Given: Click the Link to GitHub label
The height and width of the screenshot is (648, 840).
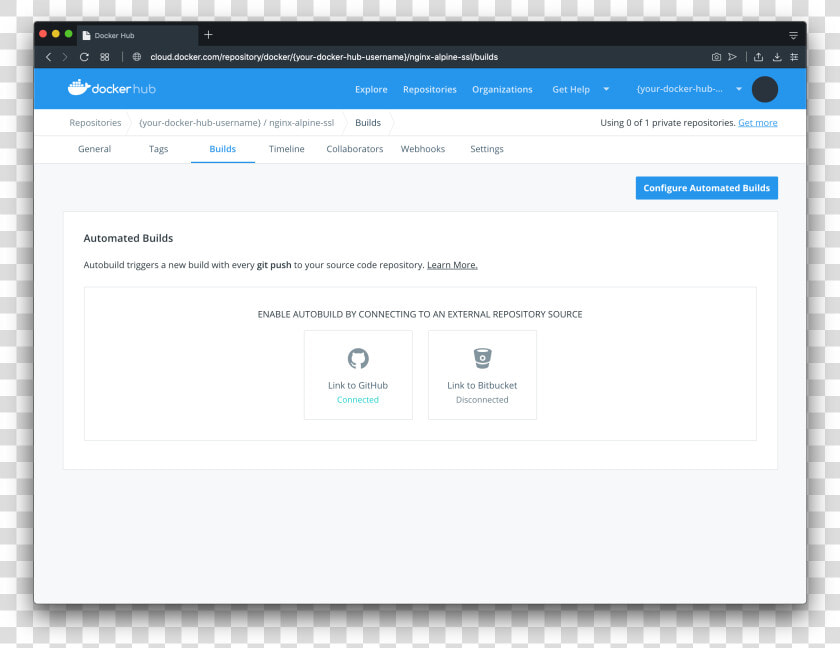Looking at the screenshot, I should (x=358, y=386).
